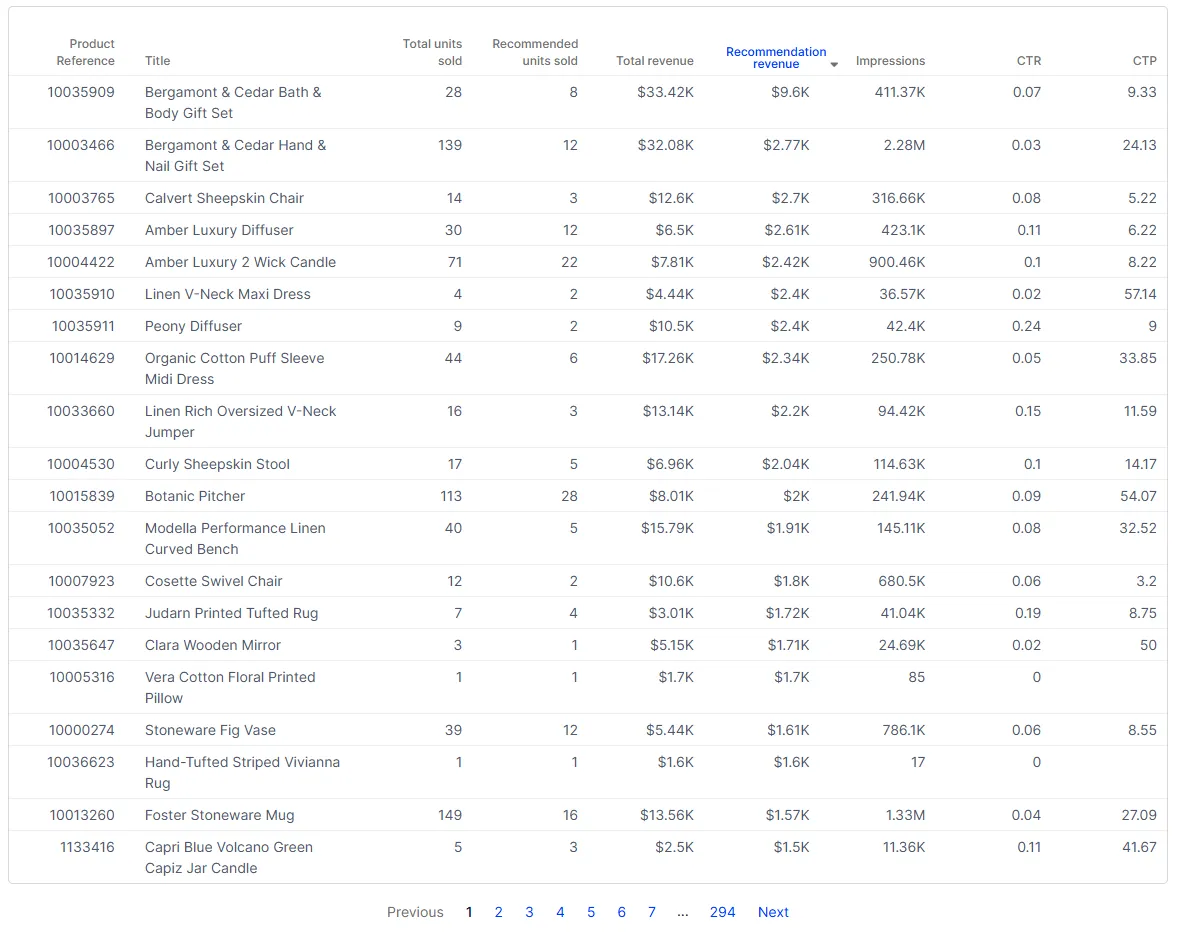Screen dimensions: 1177x938
Task: Select Amber Luxury 2 Wick Candle title
Action: coord(240,262)
